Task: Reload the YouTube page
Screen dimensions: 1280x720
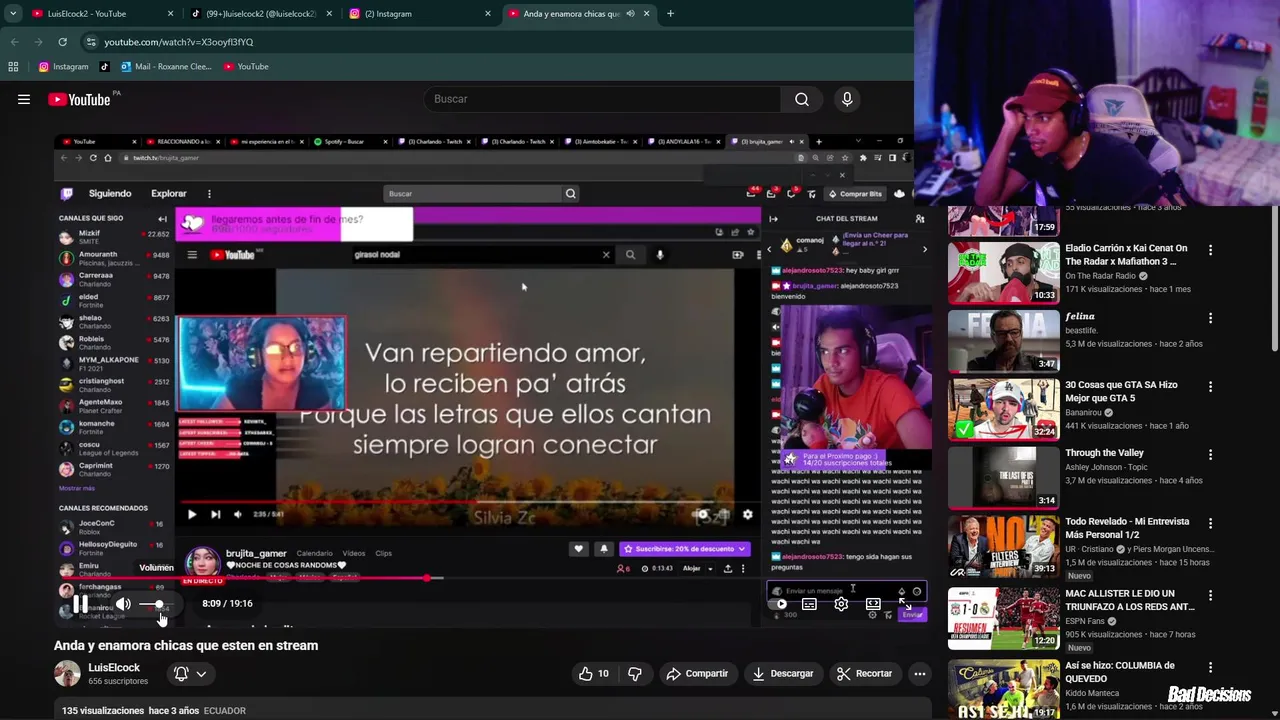Action: 62,42
